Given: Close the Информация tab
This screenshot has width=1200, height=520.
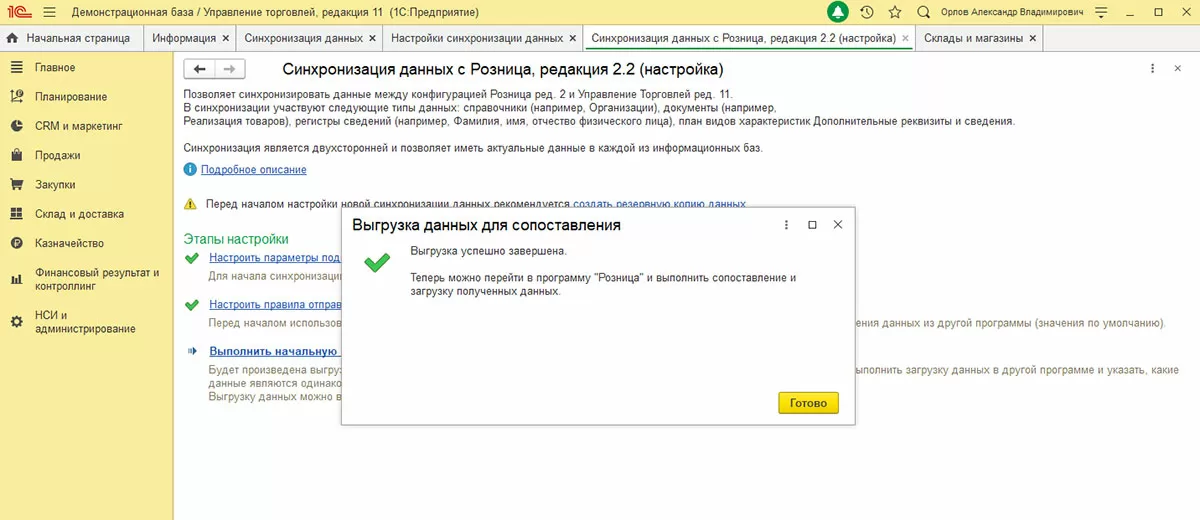Looking at the screenshot, I should tap(225, 38).
